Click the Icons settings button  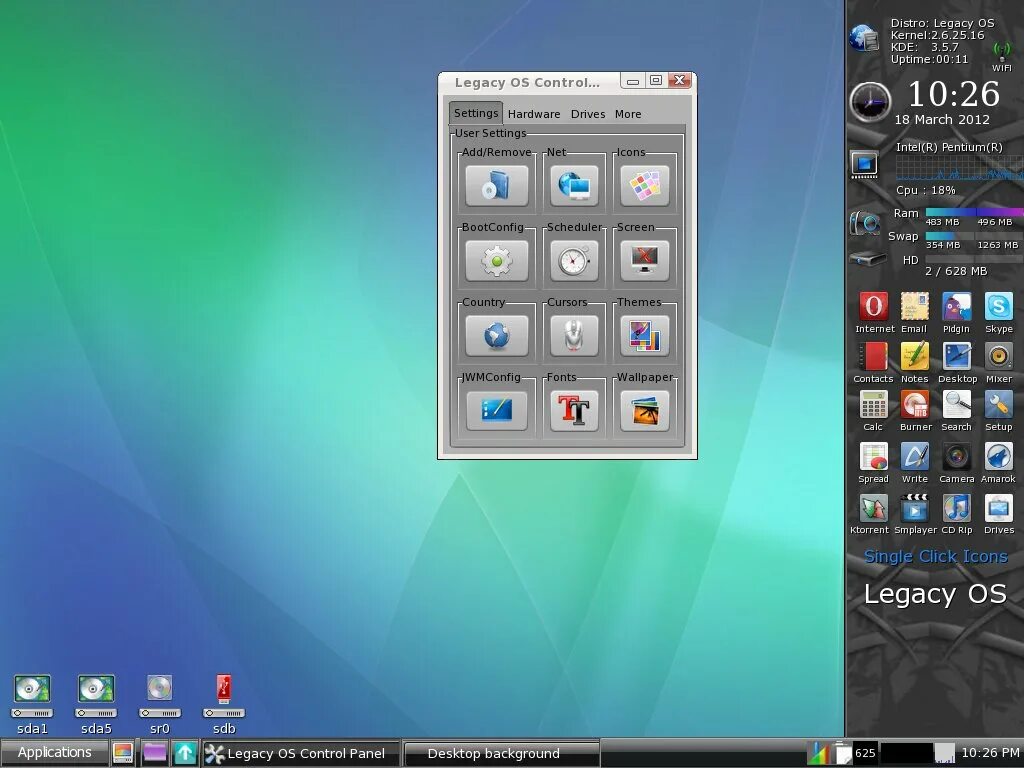click(x=645, y=185)
